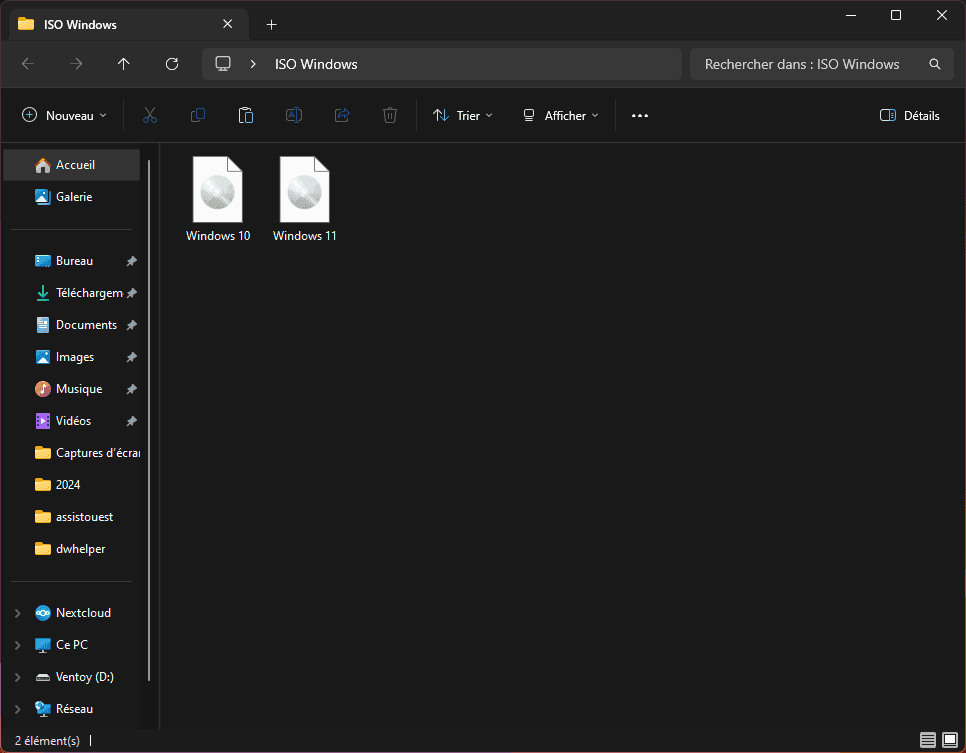This screenshot has height=753, width=966.
Task: Navigate up one folder level
Action: pos(124,64)
